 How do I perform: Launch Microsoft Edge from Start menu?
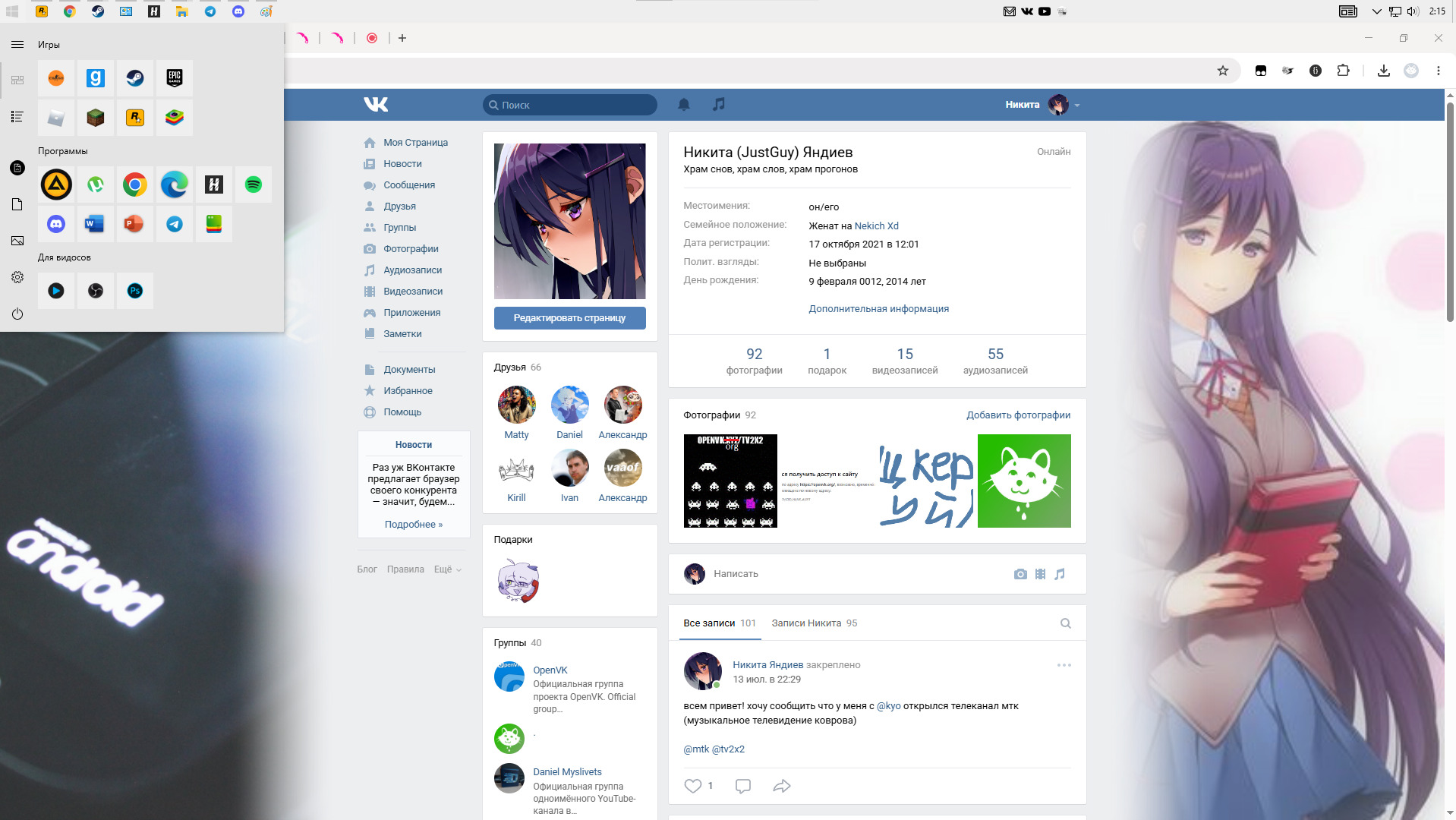coord(175,184)
